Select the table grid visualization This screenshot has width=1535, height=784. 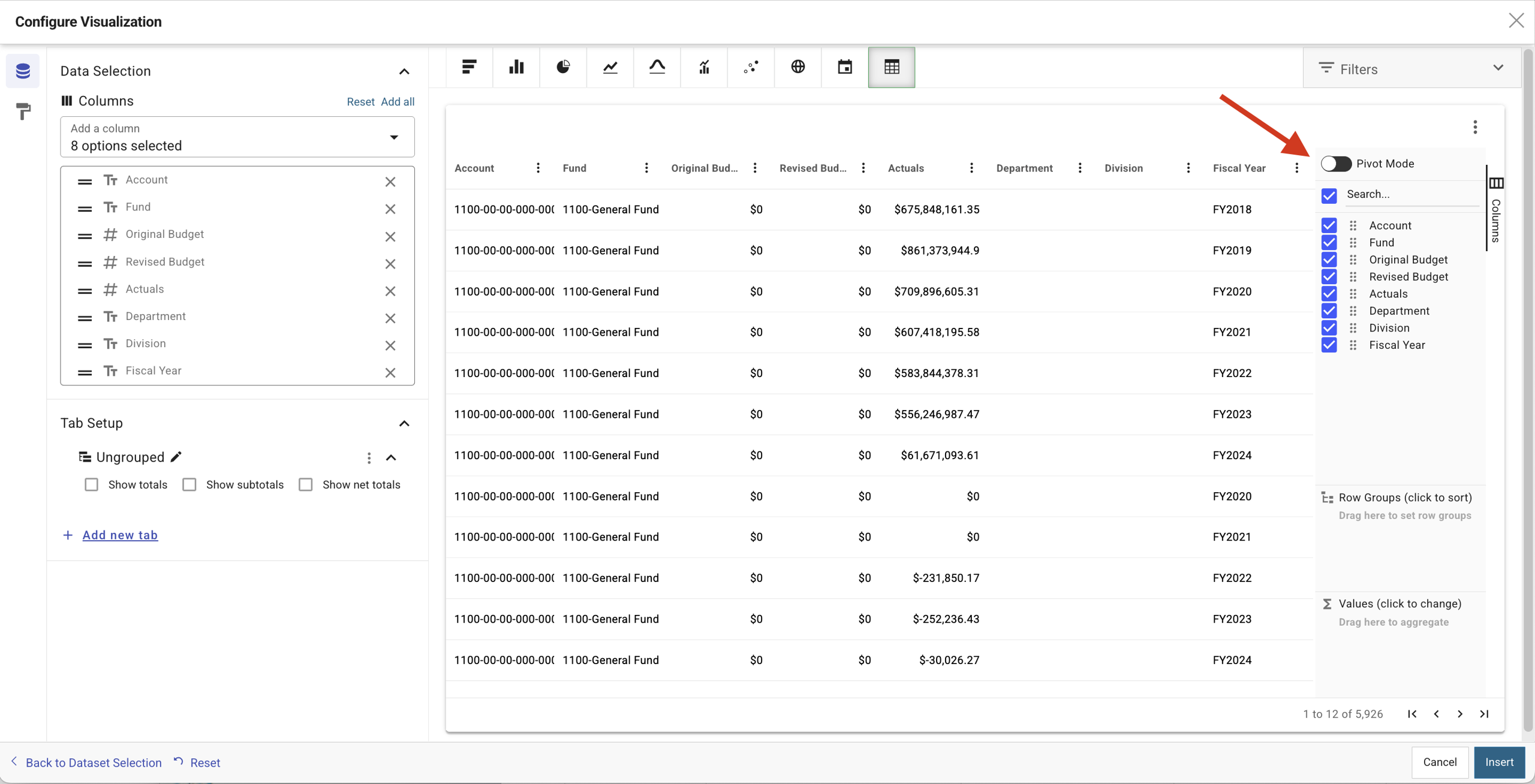pyautogui.click(x=892, y=67)
